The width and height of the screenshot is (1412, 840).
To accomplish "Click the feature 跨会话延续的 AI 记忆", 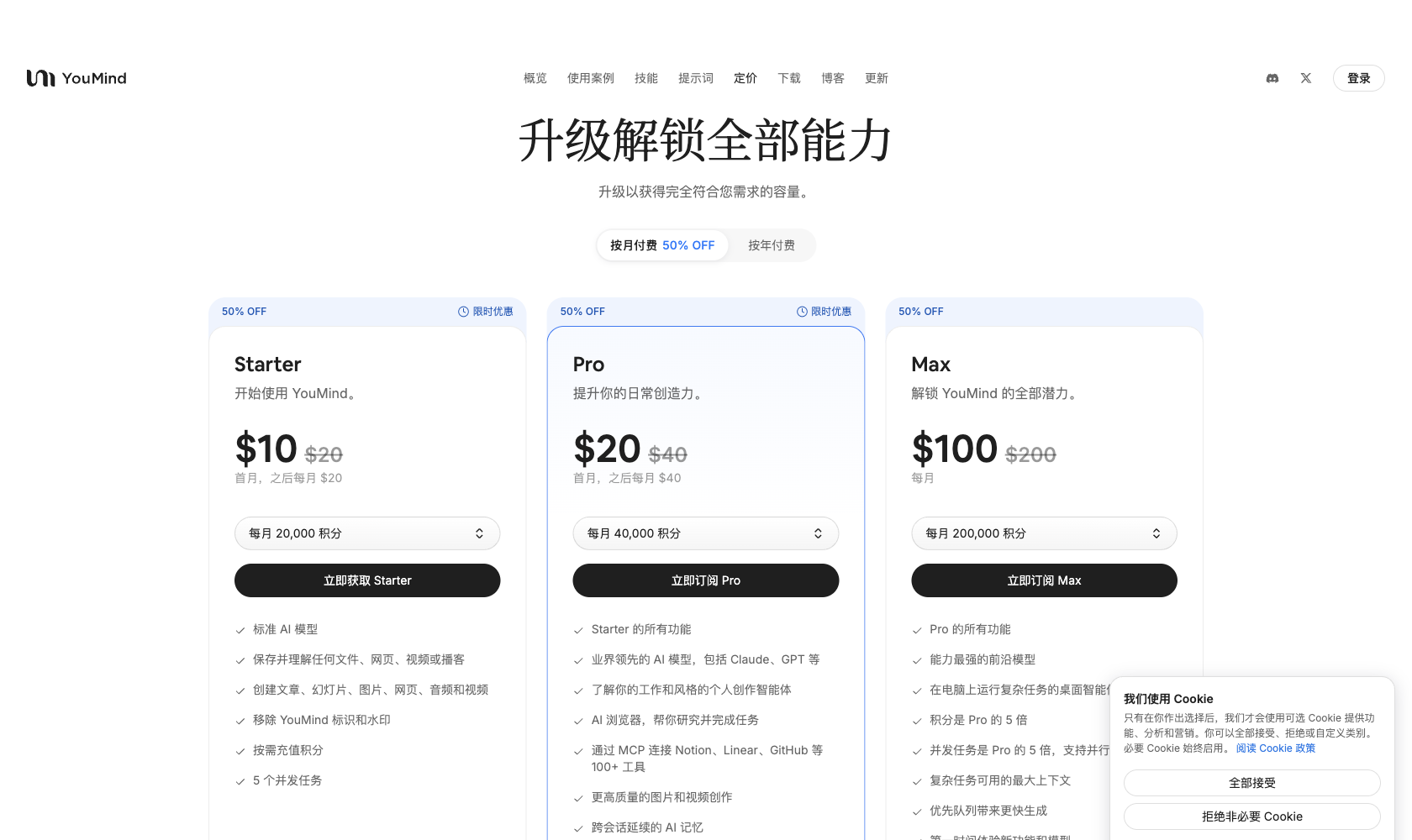I will click(647, 827).
